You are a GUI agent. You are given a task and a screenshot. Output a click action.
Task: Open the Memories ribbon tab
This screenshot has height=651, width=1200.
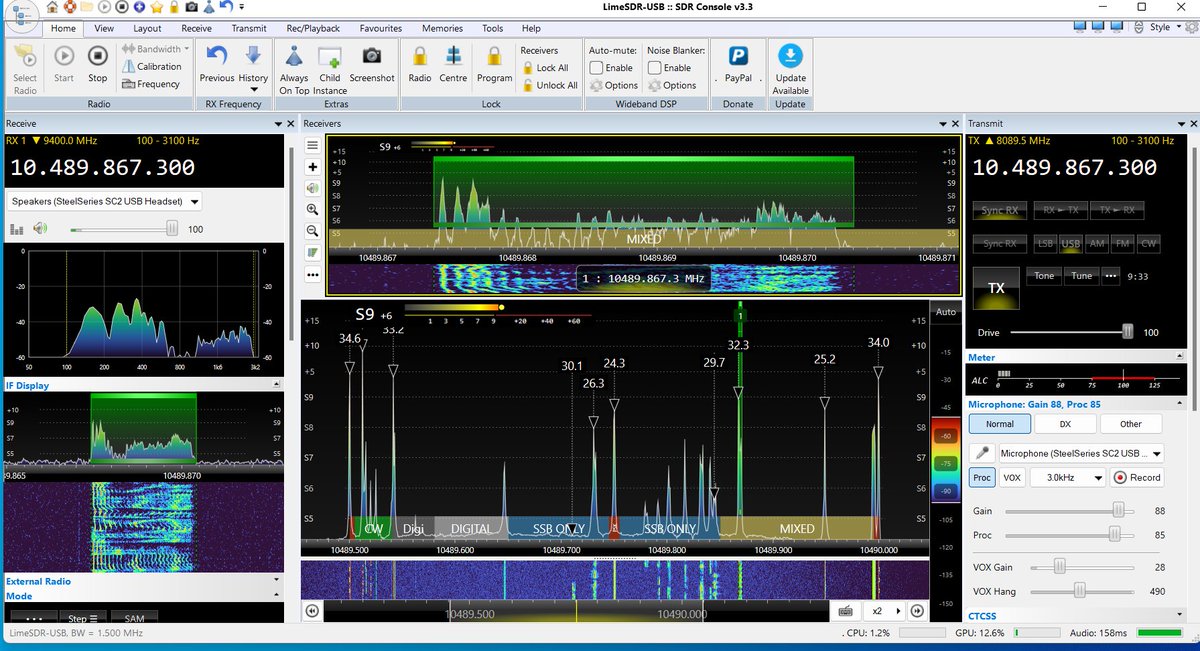click(442, 29)
